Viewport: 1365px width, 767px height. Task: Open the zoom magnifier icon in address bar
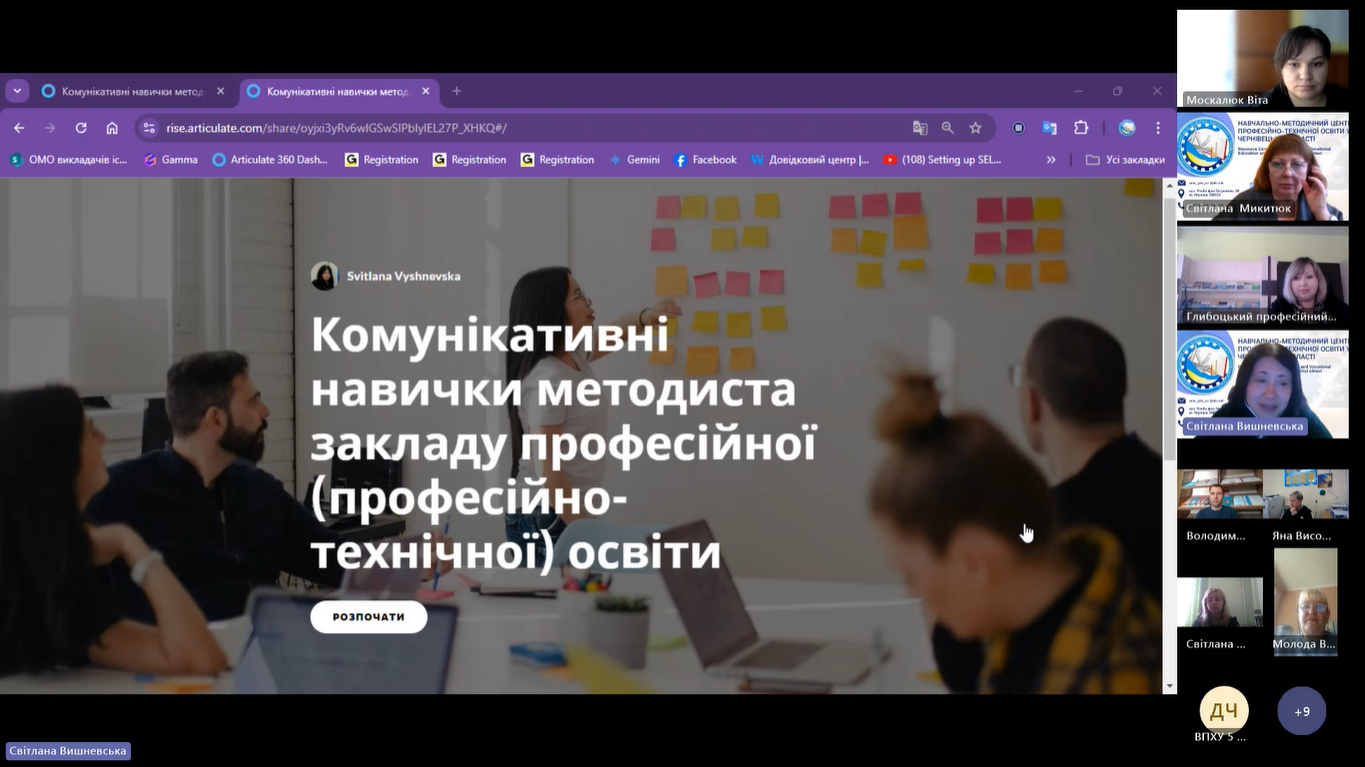(947, 128)
